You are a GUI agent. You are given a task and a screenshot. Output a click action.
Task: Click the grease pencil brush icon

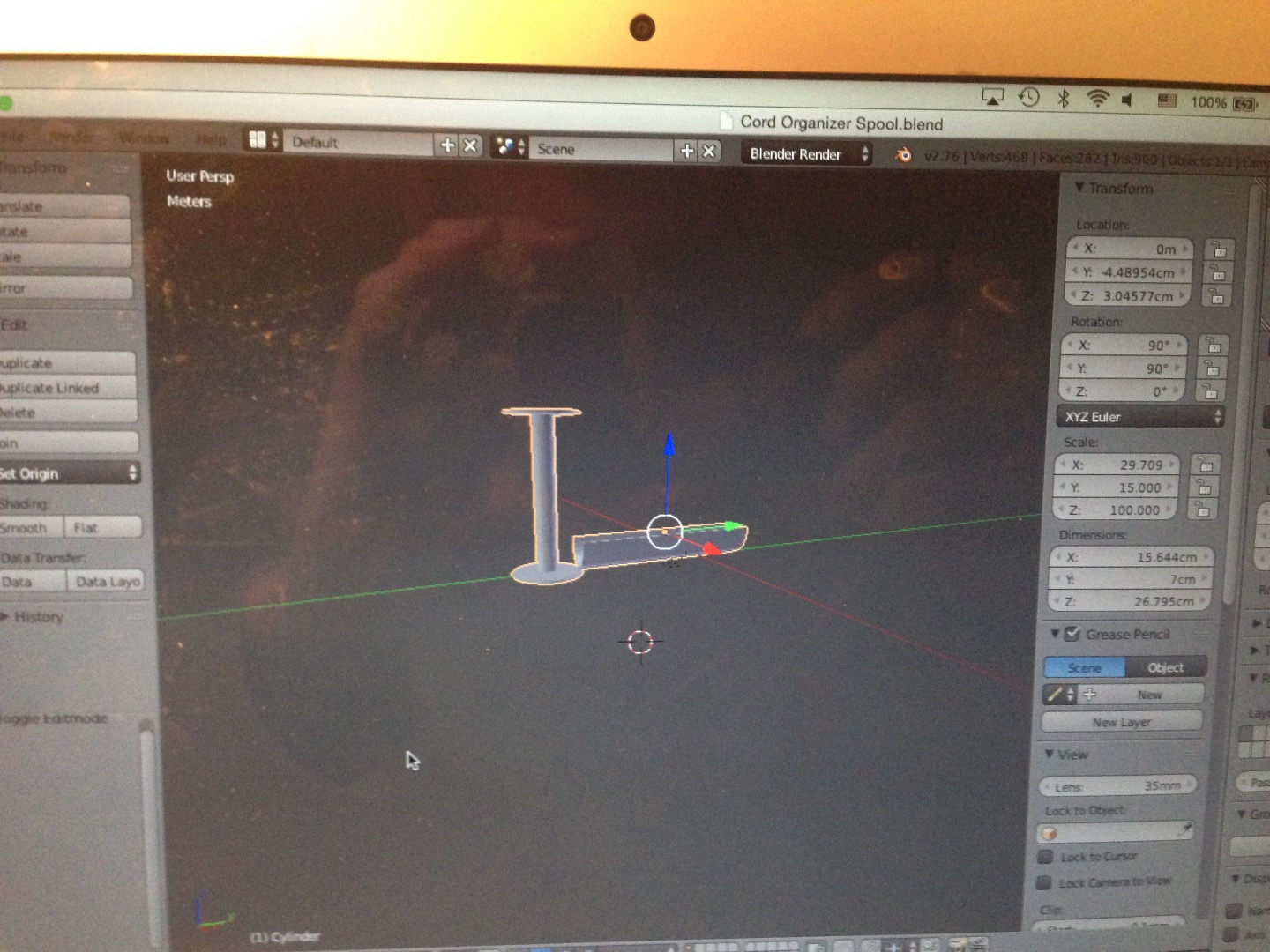[1055, 695]
